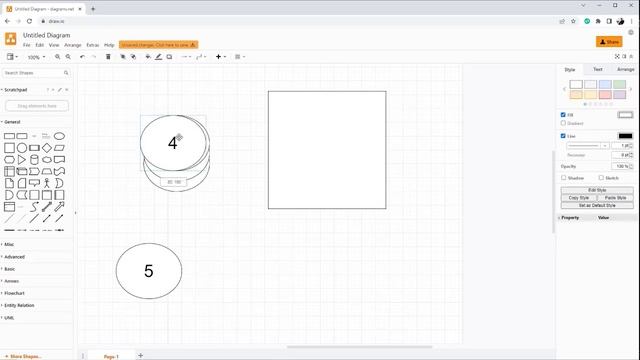Click the search magnifier in Search Shapes
The image size is (640, 360).
pyautogui.click(x=66, y=73)
